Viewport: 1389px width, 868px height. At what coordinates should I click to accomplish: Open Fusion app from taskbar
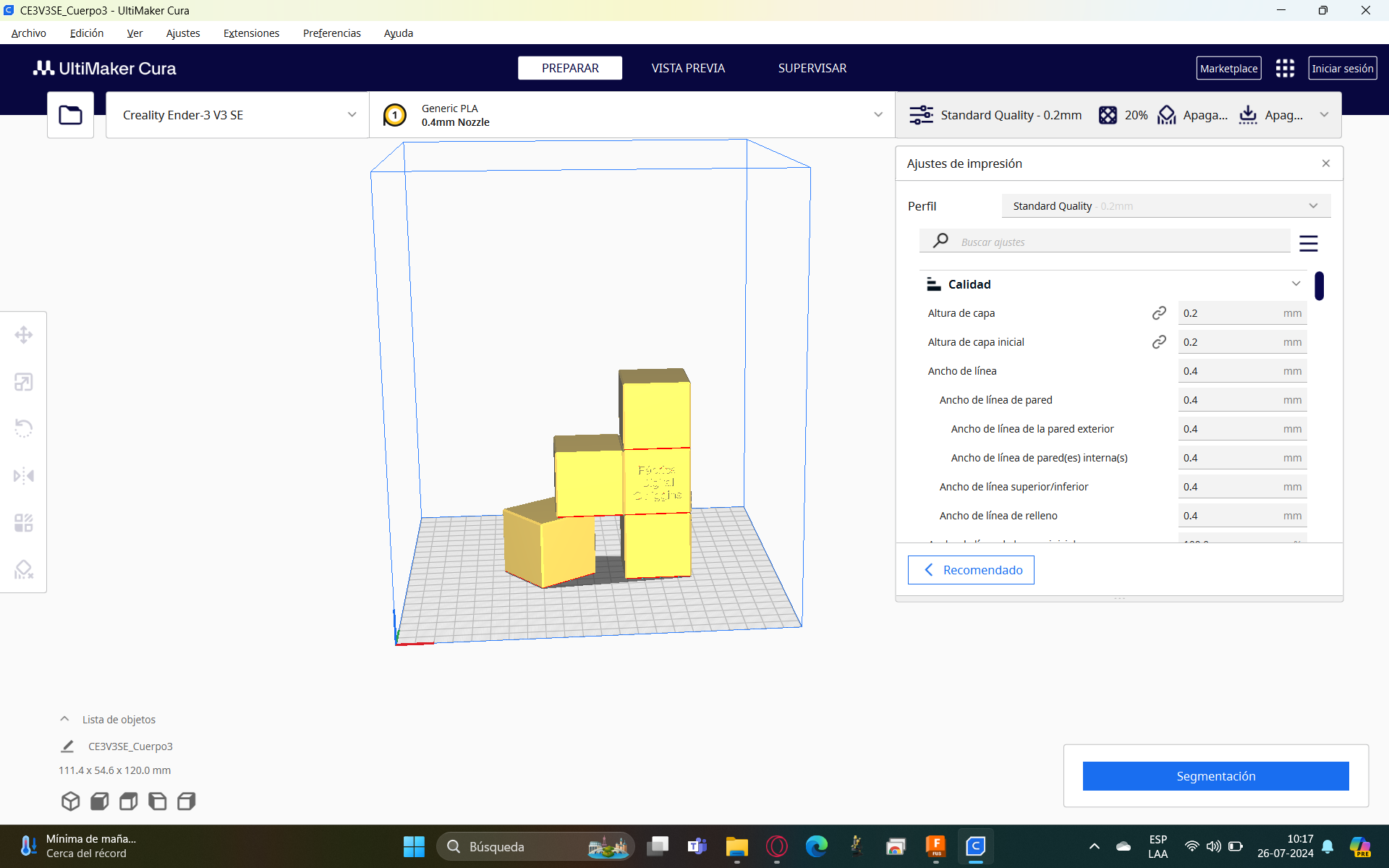click(x=935, y=846)
